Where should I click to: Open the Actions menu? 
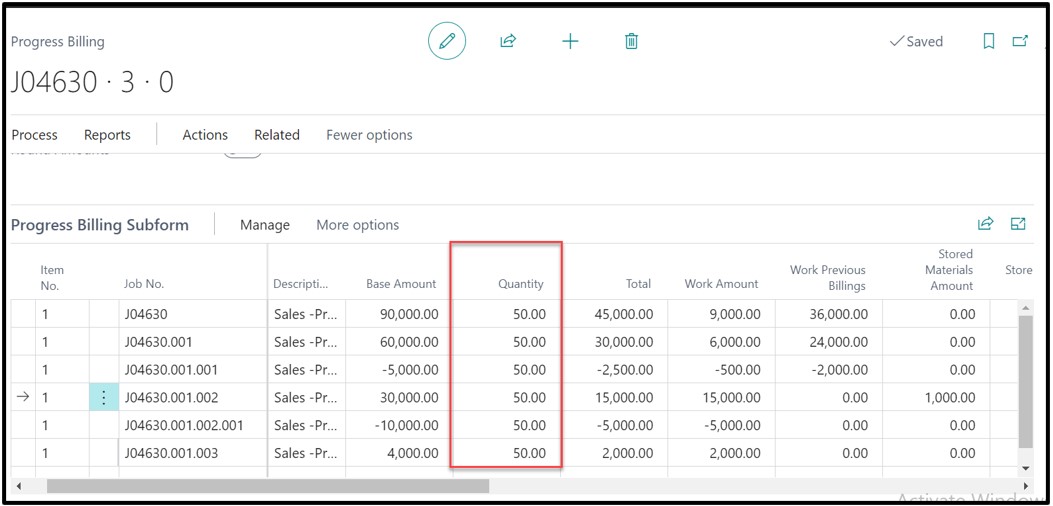pyautogui.click(x=205, y=135)
